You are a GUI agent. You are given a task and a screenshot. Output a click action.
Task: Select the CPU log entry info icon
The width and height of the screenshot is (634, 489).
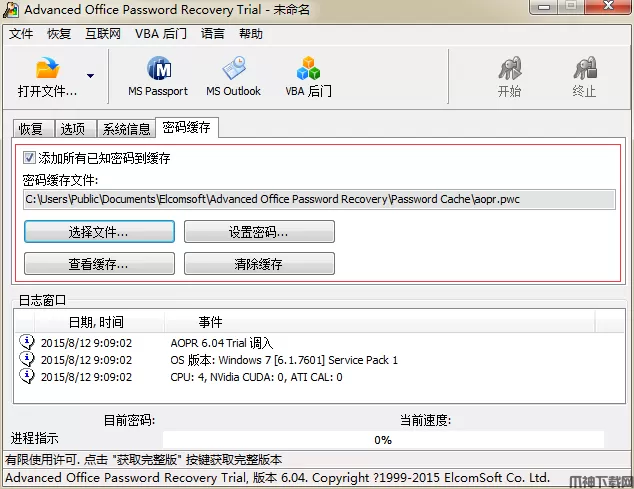[x=27, y=376]
